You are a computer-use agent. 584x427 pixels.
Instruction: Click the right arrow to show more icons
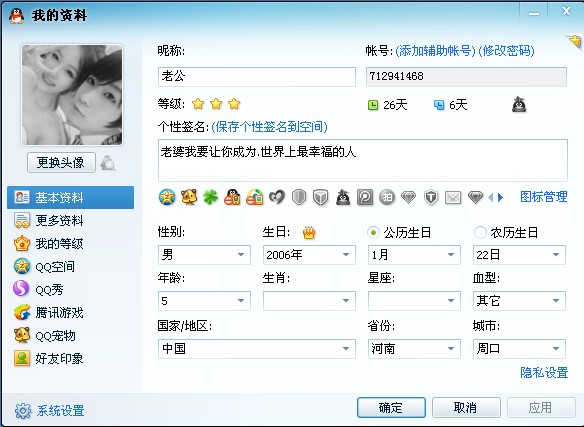pyautogui.click(x=501, y=197)
